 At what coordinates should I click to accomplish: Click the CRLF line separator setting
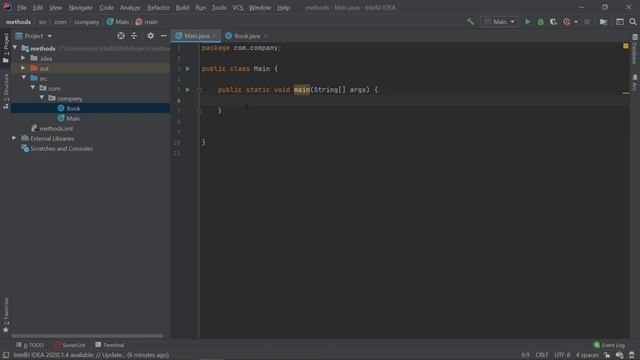click(x=542, y=355)
